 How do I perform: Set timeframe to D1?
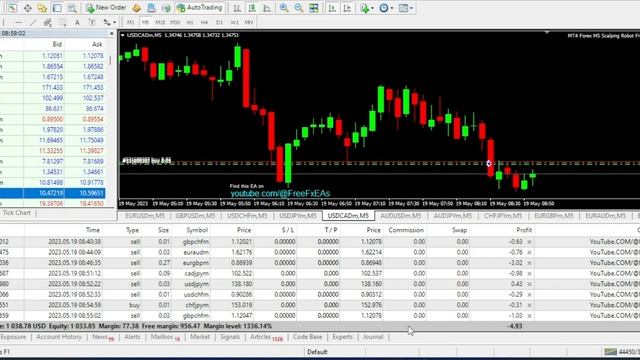[x=220, y=22]
